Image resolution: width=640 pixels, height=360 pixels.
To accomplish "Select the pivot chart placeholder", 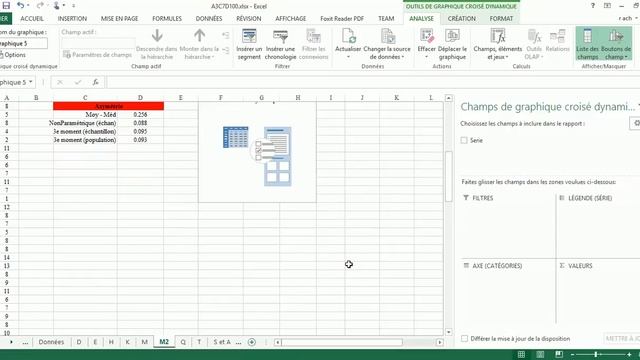I will tap(257, 152).
